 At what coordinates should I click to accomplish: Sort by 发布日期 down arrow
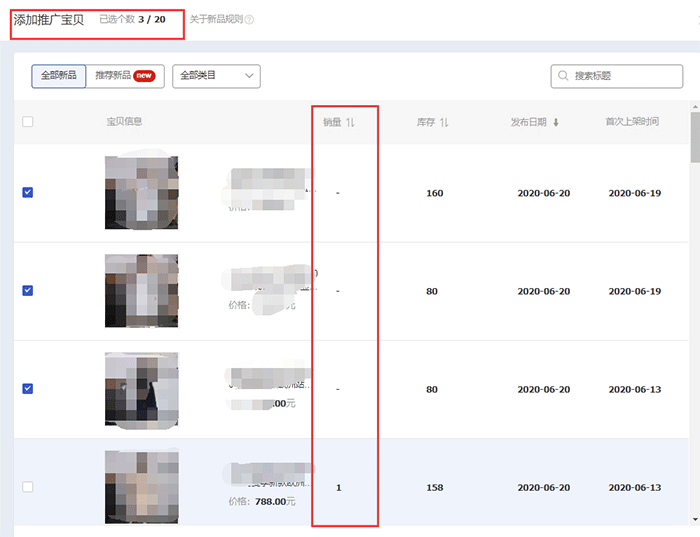coord(556,122)
